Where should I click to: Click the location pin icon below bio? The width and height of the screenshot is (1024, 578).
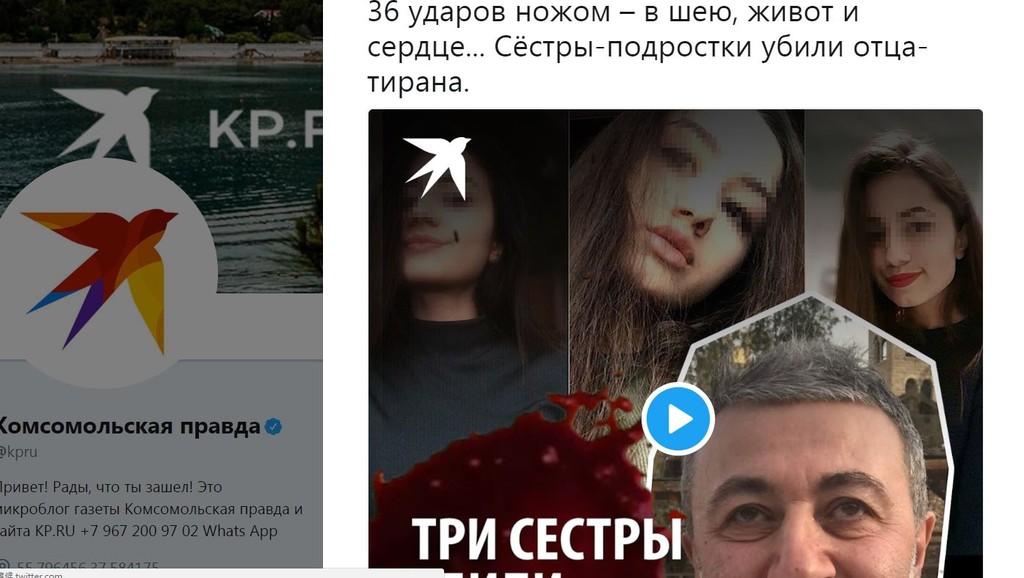(4, 566)
